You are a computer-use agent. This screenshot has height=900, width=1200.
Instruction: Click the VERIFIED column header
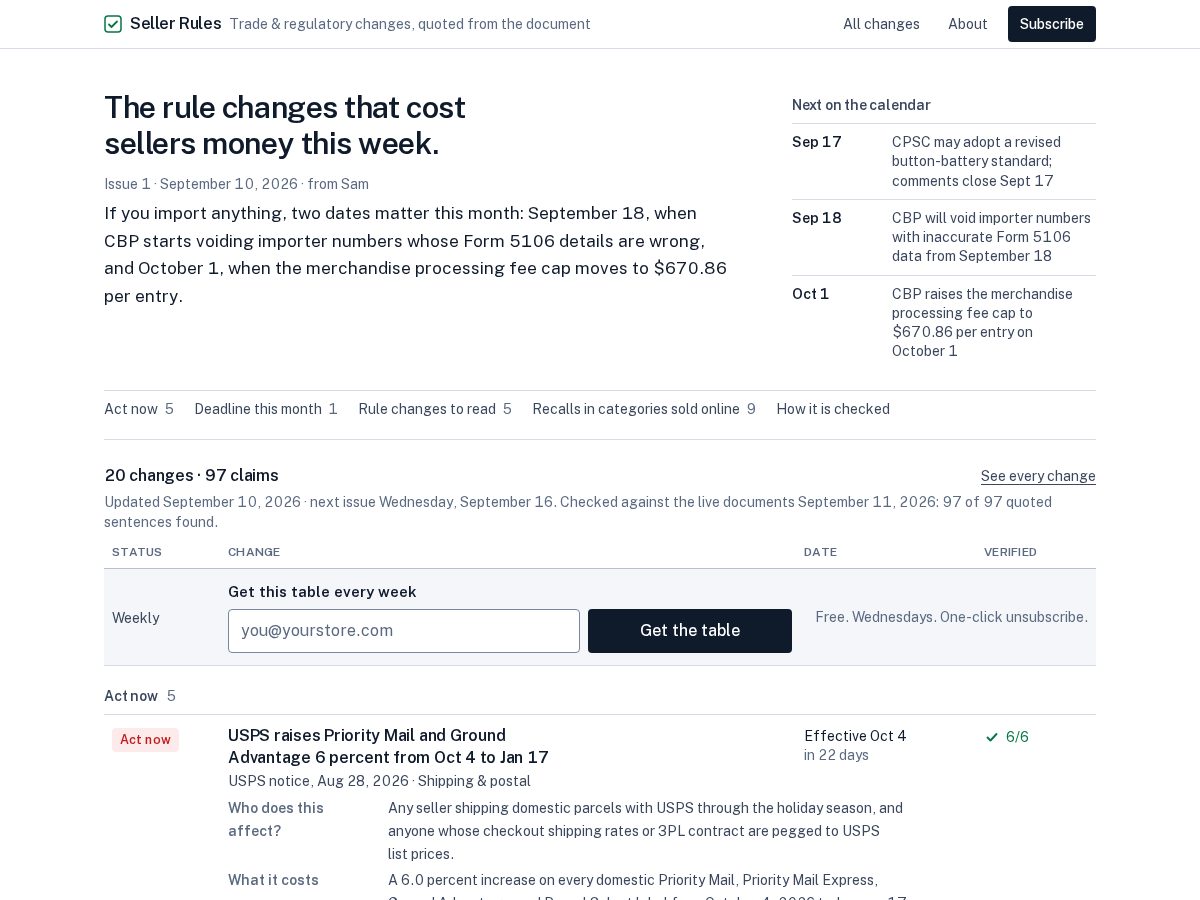pos(1010,552)
